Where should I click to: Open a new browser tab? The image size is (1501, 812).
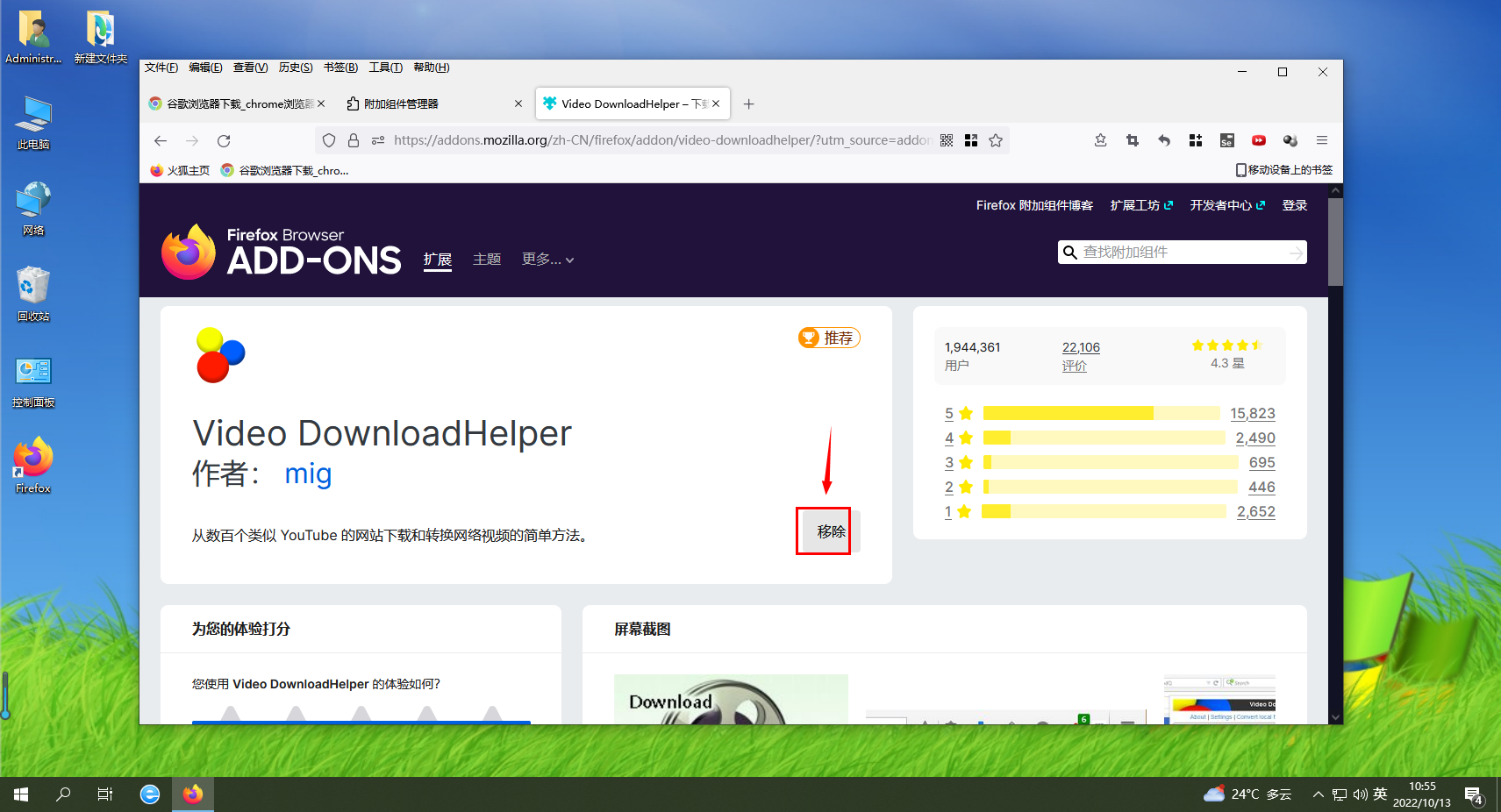pos(748,103)
